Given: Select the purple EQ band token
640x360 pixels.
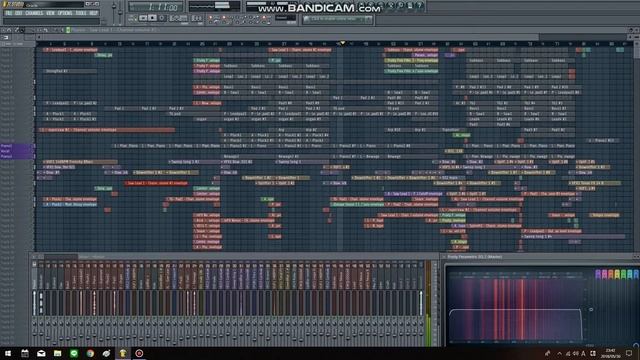Looking at the screenshot, I should point(598,274).
